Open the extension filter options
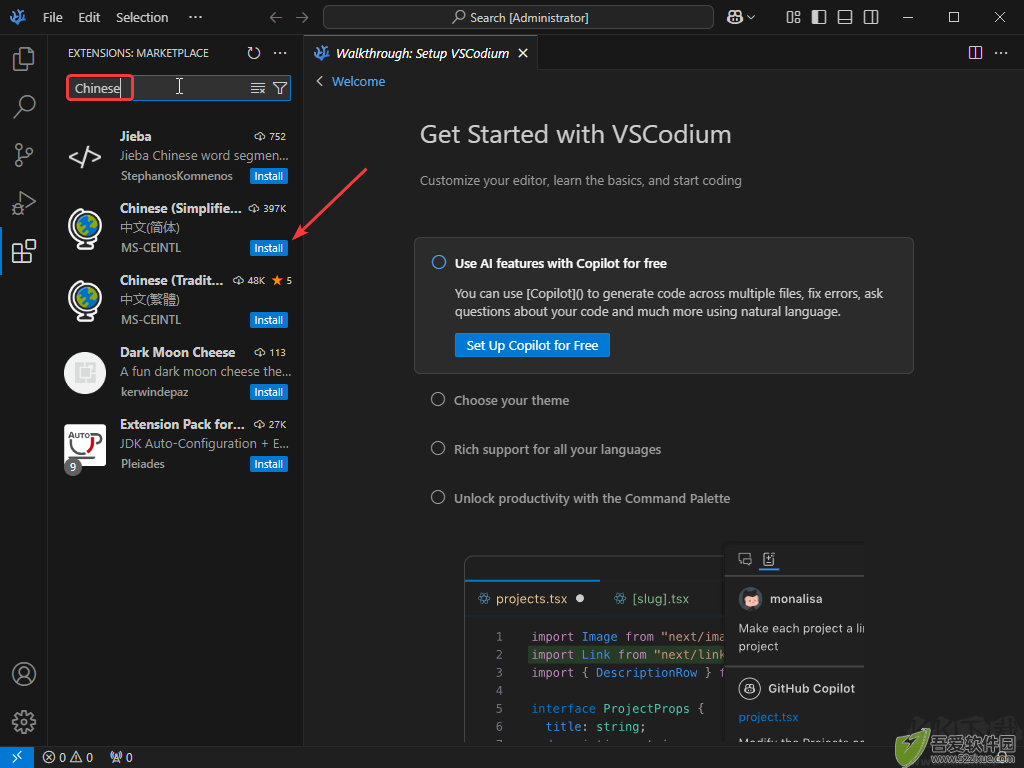The image size is (1024, 768). [x=280, y=88]
